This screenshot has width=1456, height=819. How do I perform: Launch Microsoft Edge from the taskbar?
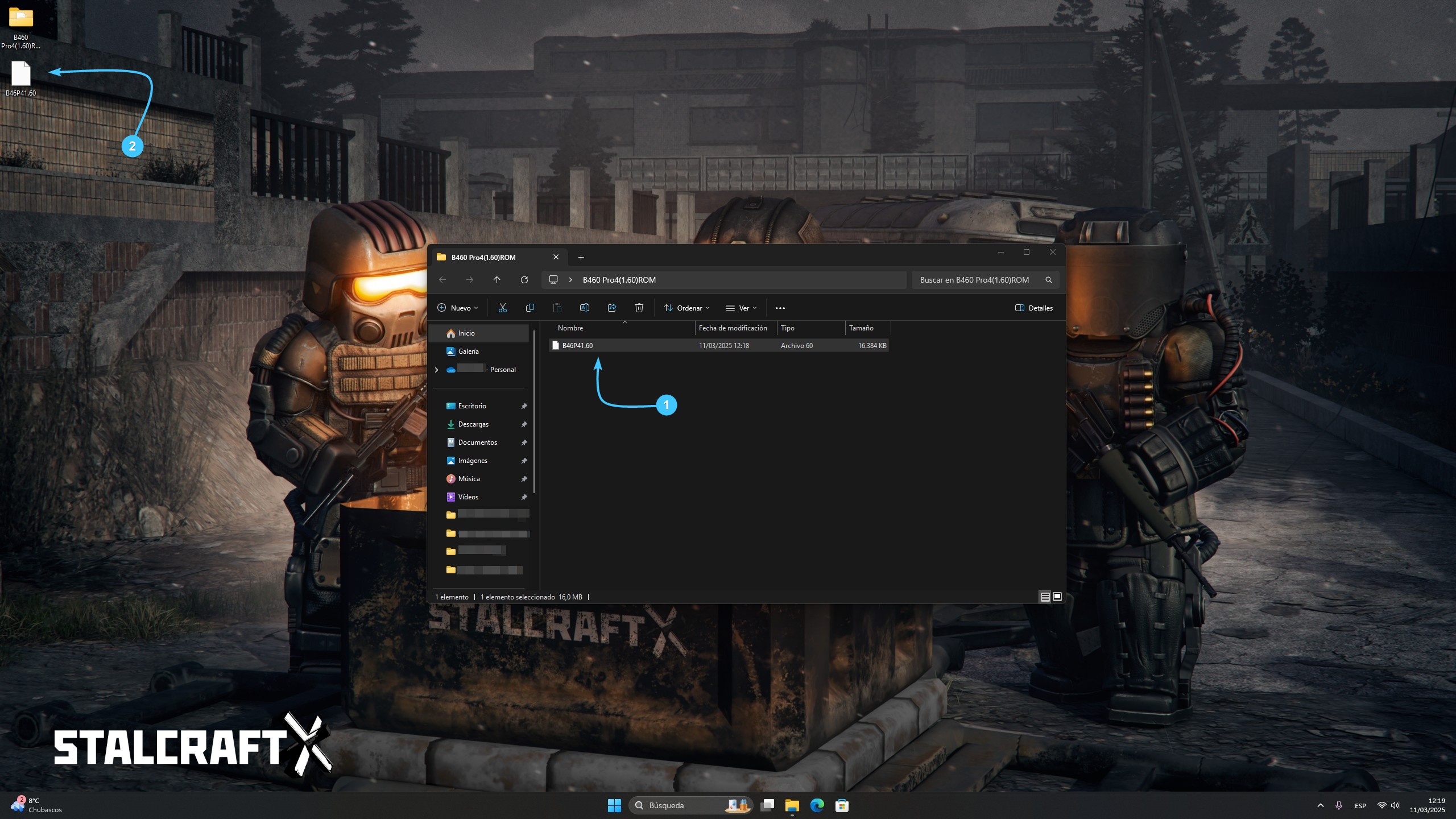click(x=817, y=805)
